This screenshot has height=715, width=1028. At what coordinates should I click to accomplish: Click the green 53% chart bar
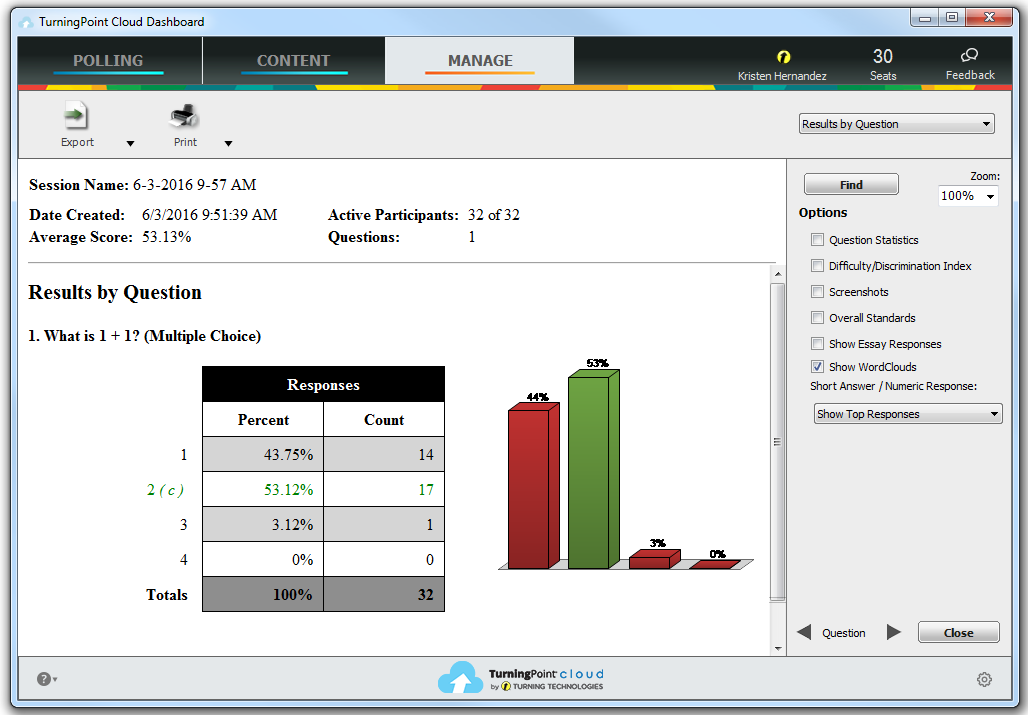click(x=590, y=471)
